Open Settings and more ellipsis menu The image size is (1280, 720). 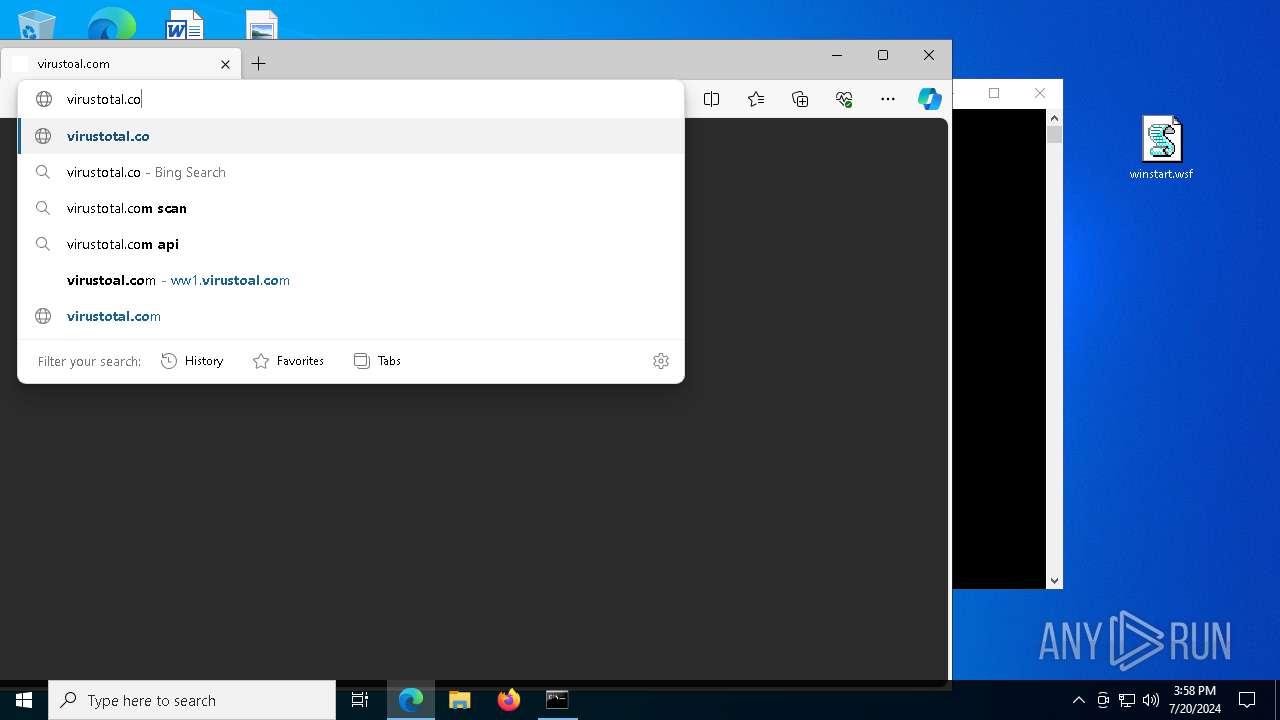tap(888, 99)
